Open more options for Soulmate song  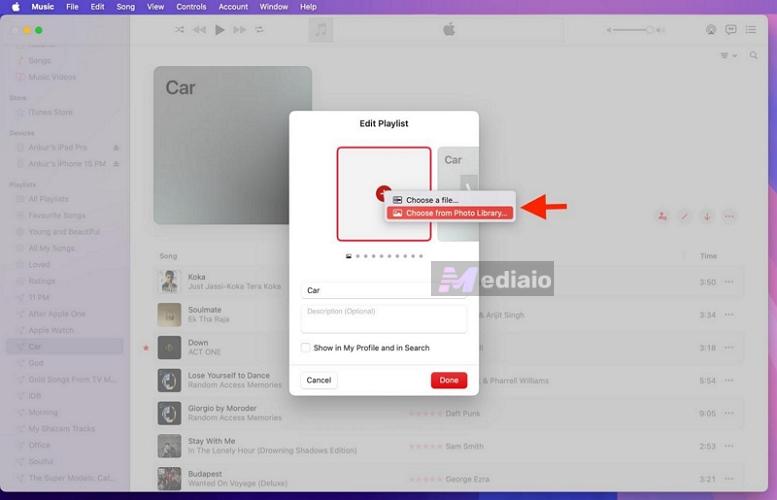point(729,315)
